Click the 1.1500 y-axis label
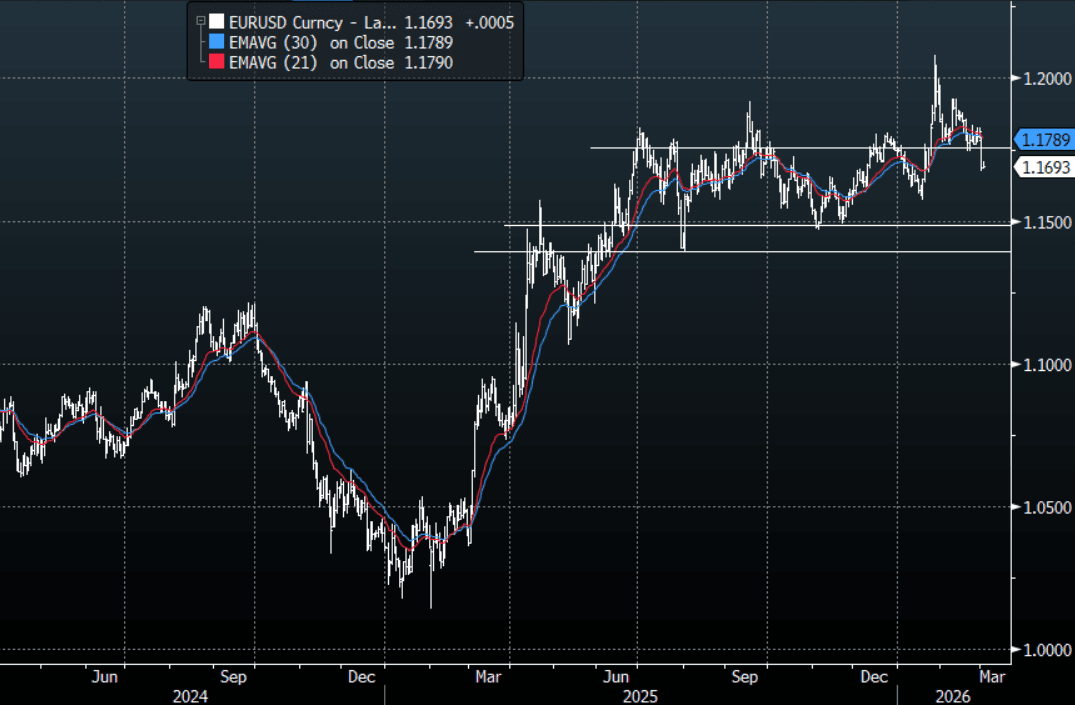1075x705 pixels. pyautogui.click(x=1043, y=221)
